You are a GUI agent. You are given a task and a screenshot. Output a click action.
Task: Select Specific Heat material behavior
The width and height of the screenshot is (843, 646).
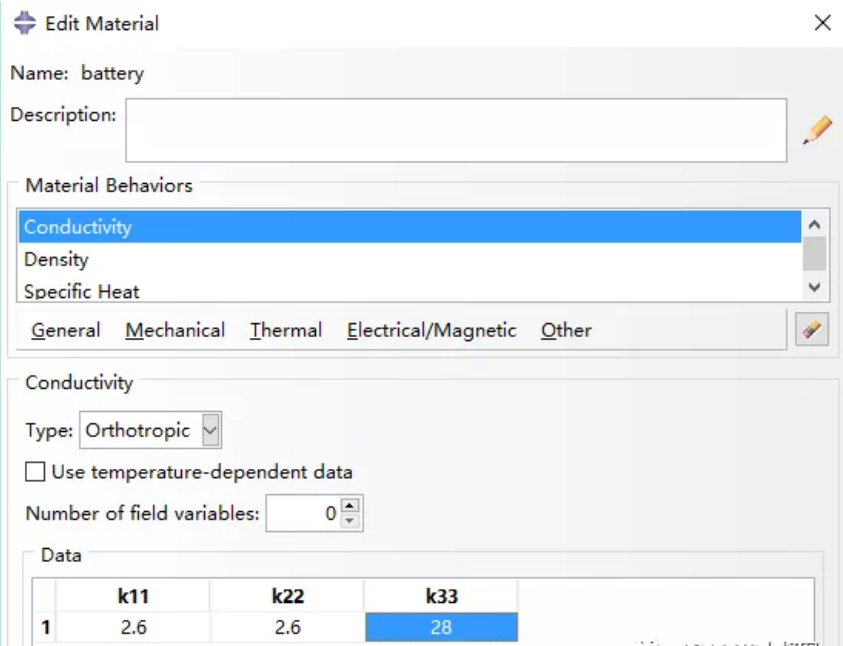[x=82, y=291]
